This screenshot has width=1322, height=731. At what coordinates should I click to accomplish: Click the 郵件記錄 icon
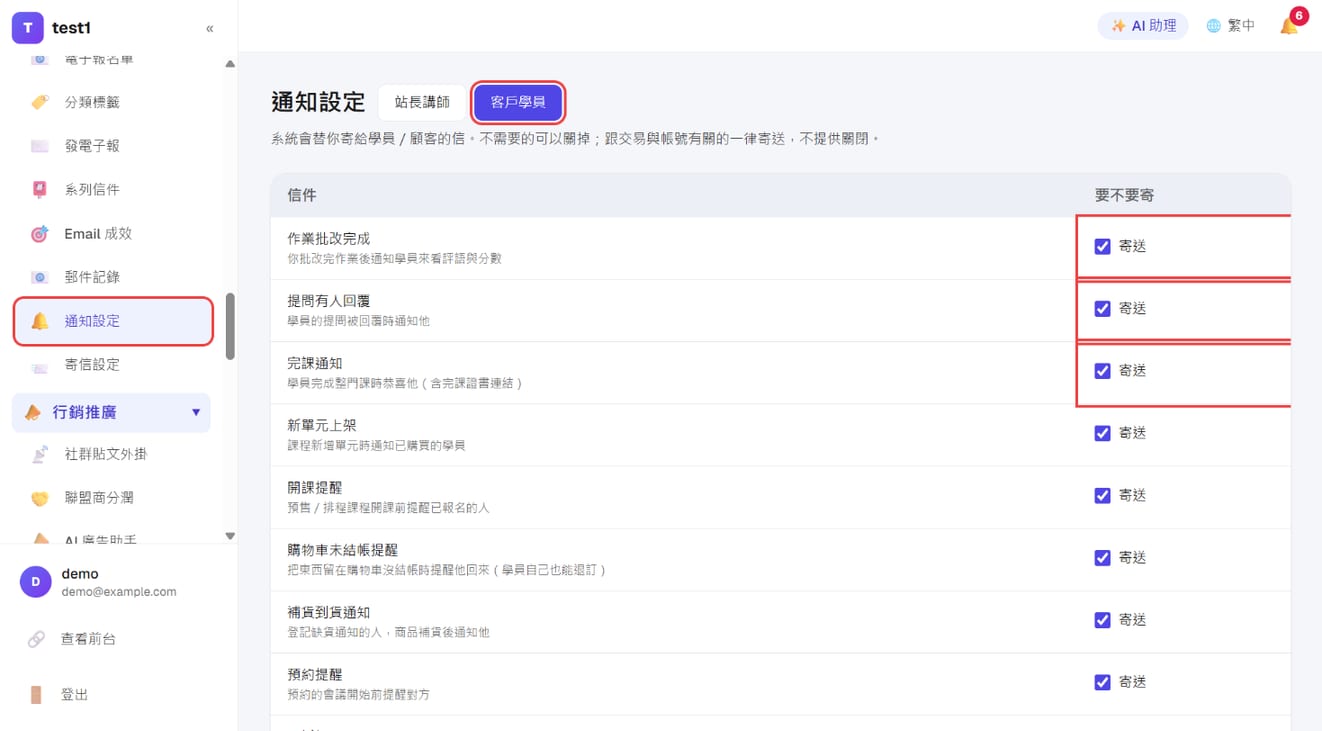pyautogui.click(x=40, y=277)
